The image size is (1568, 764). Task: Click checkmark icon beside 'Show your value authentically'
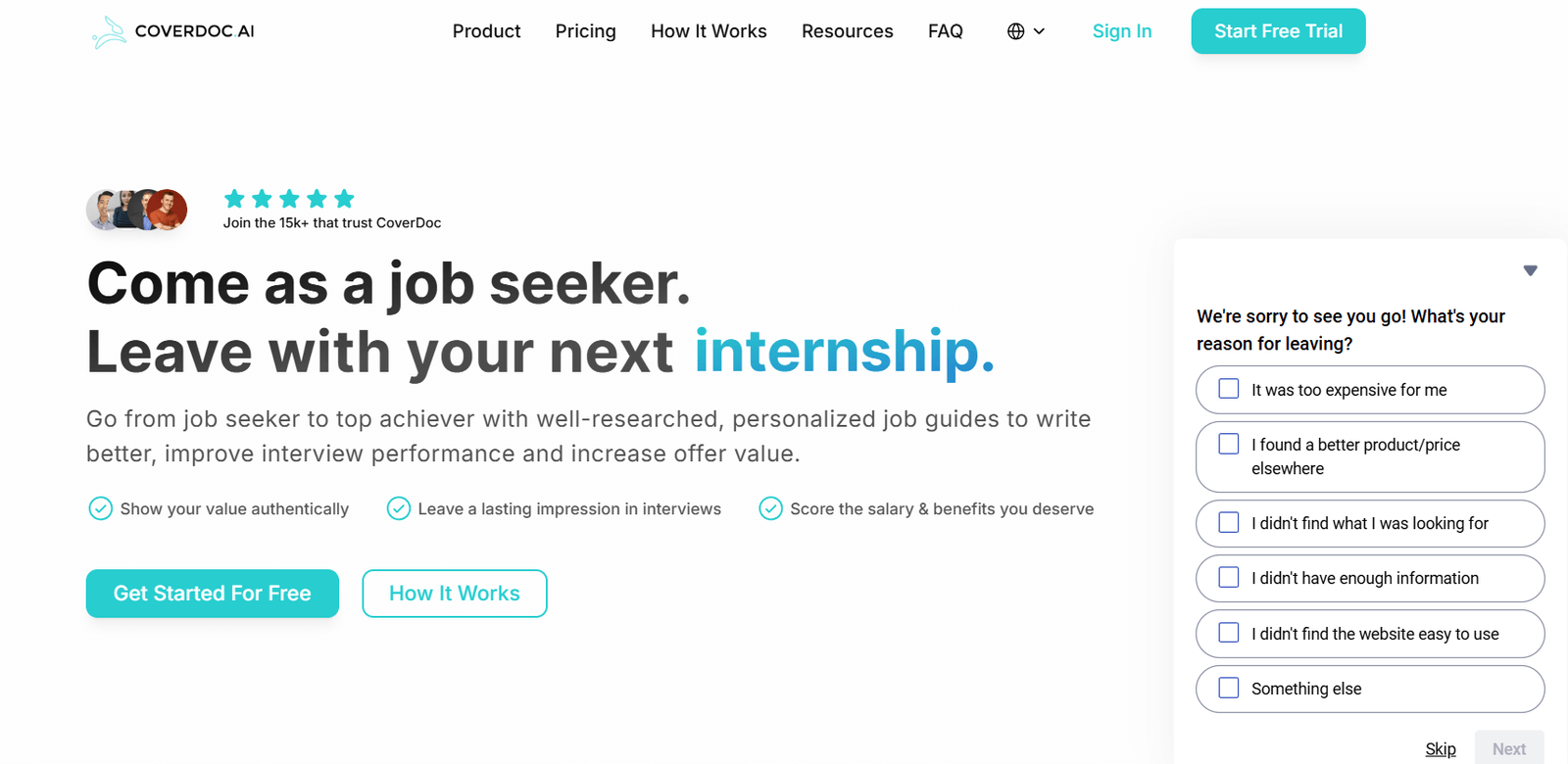coord(100,508)
